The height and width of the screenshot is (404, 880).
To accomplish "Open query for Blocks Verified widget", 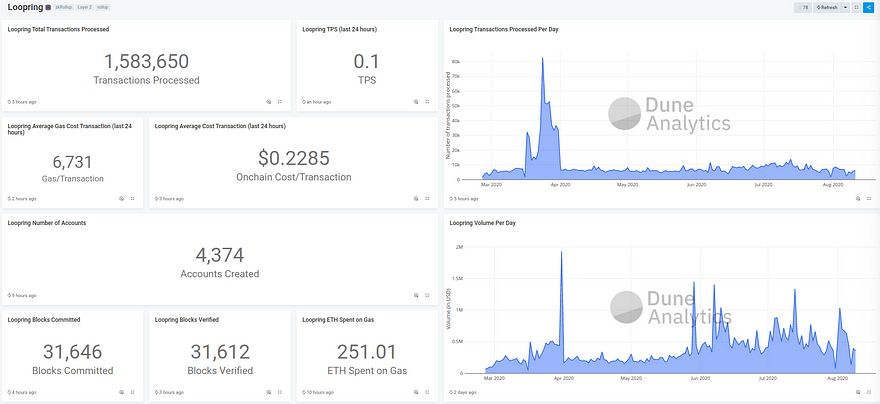I will tap(268, 392).
